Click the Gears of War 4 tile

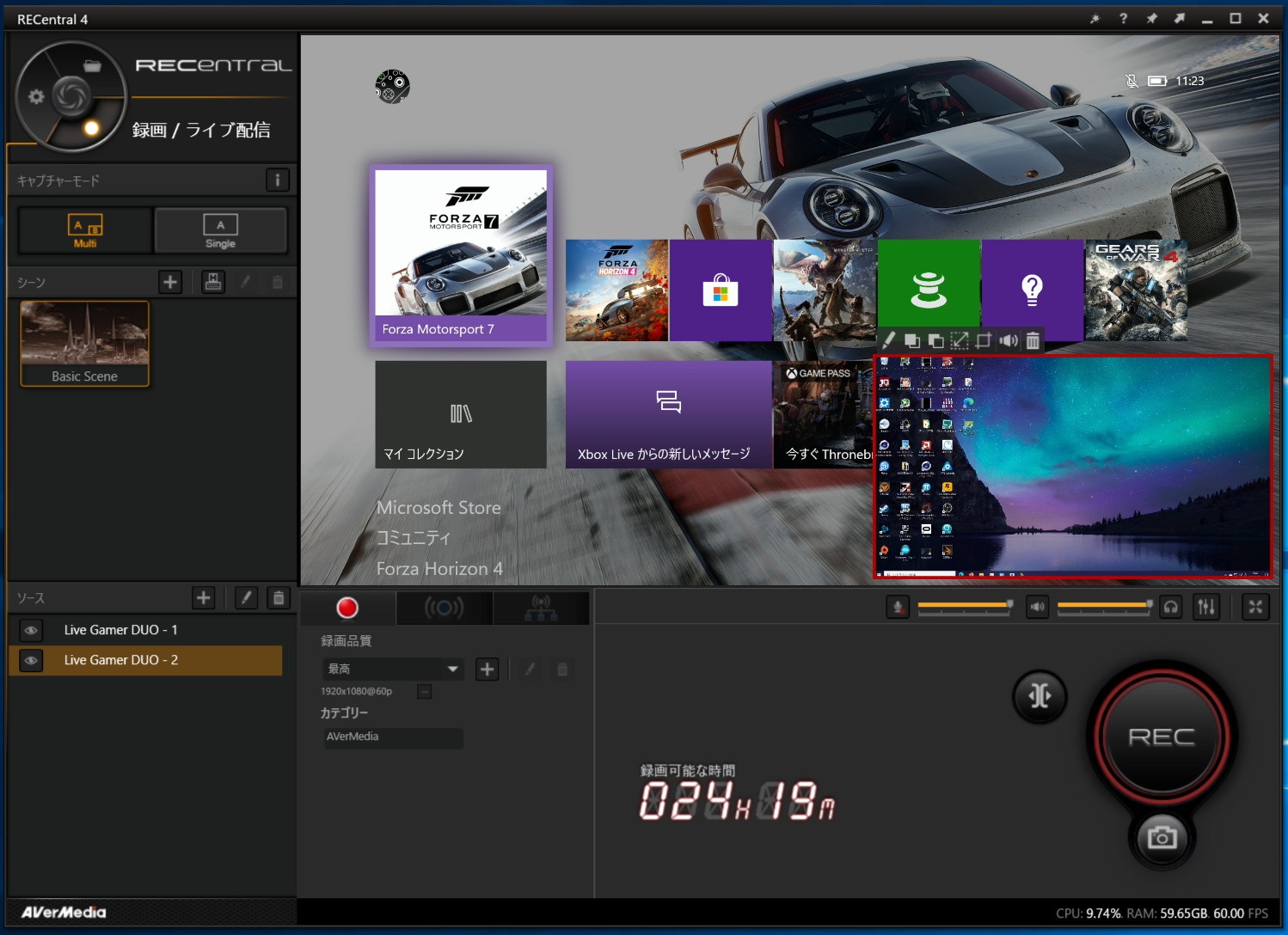tap(1136, 290)
